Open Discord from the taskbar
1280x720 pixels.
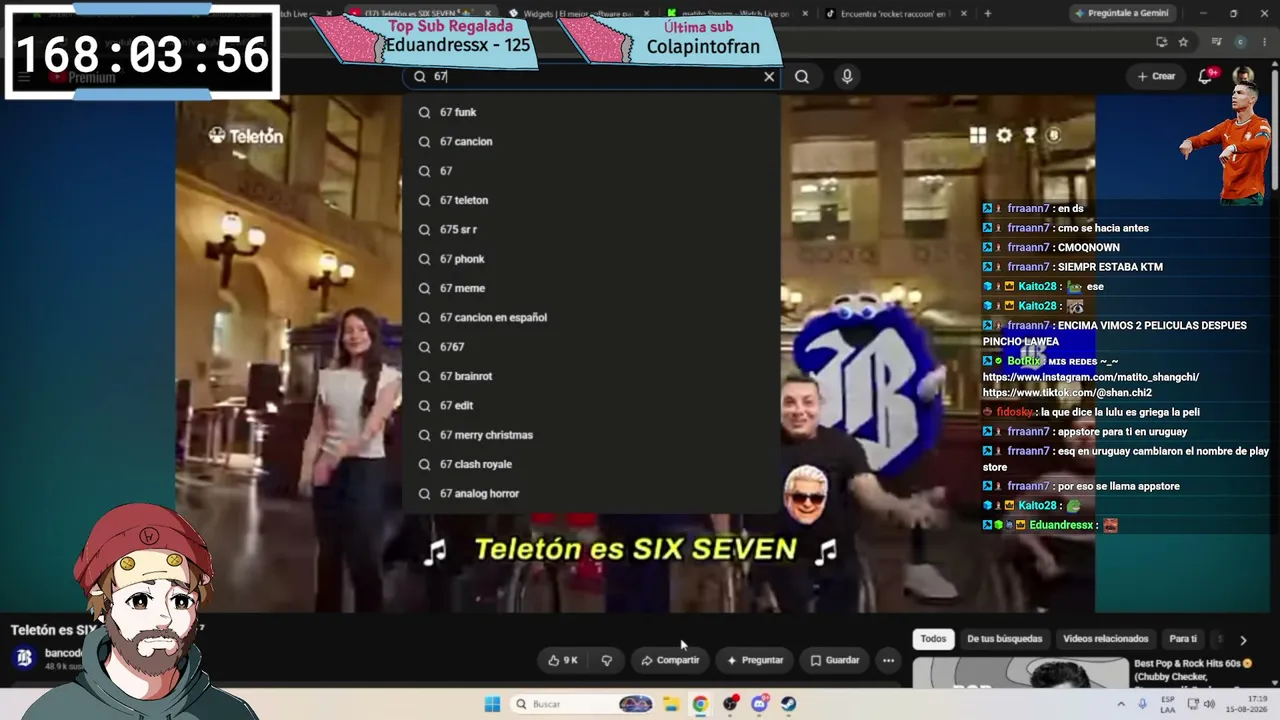click(x=760, y=704)
